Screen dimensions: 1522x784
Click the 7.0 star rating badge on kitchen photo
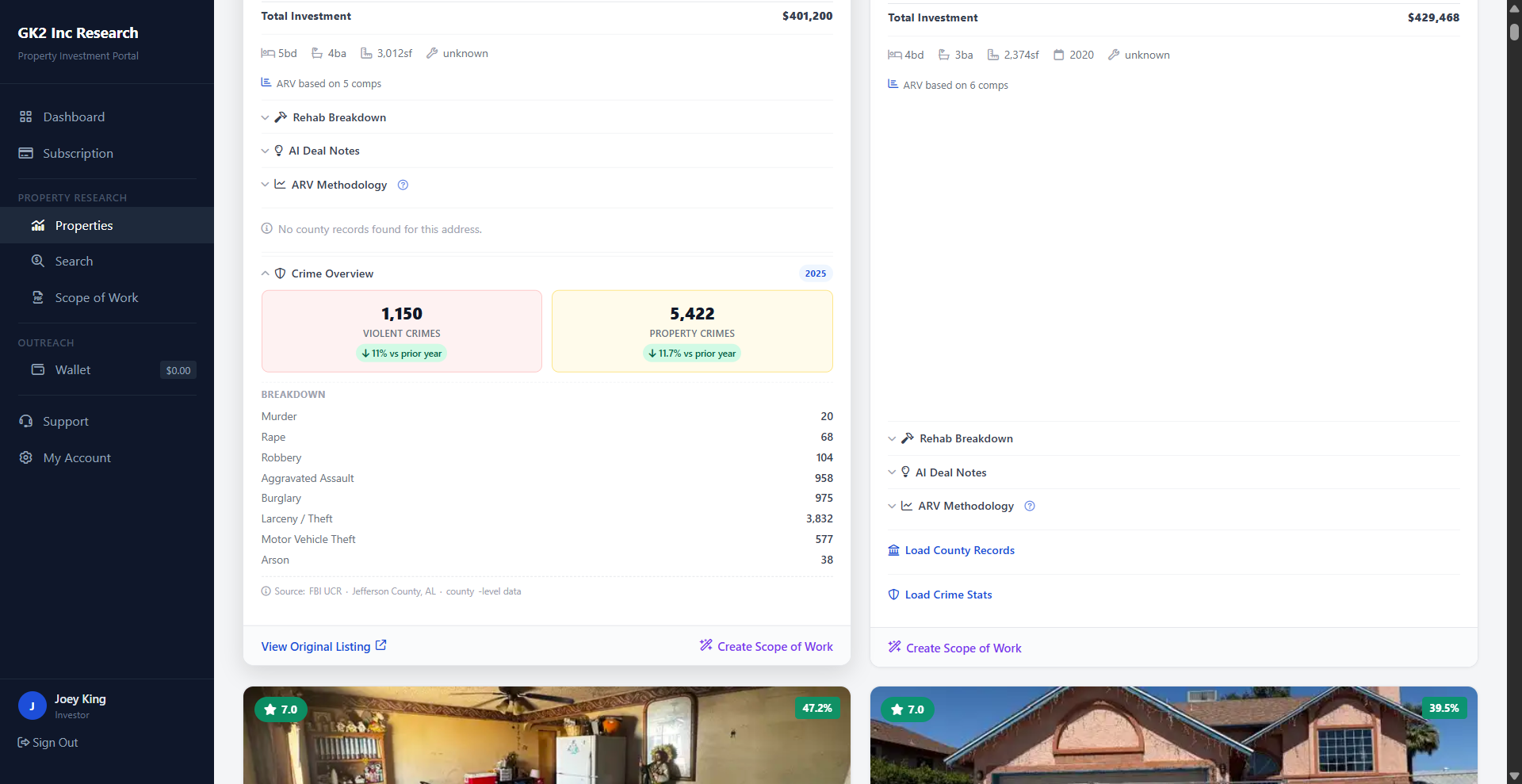point(281,709)
